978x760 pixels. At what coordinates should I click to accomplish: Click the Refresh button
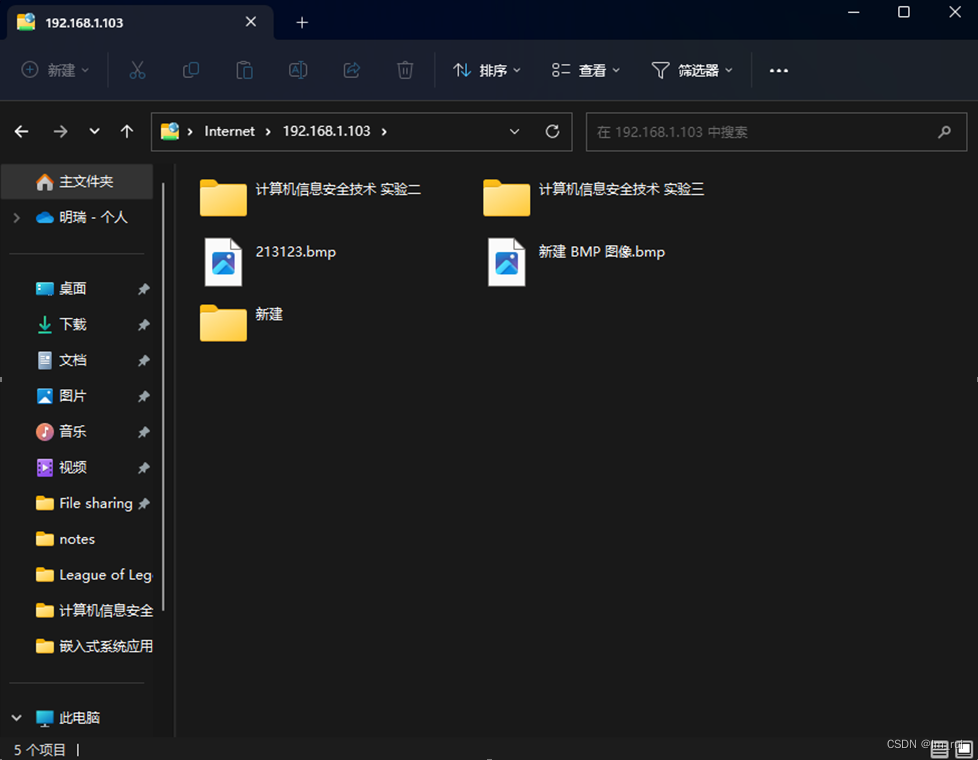(x=552, y=132)
